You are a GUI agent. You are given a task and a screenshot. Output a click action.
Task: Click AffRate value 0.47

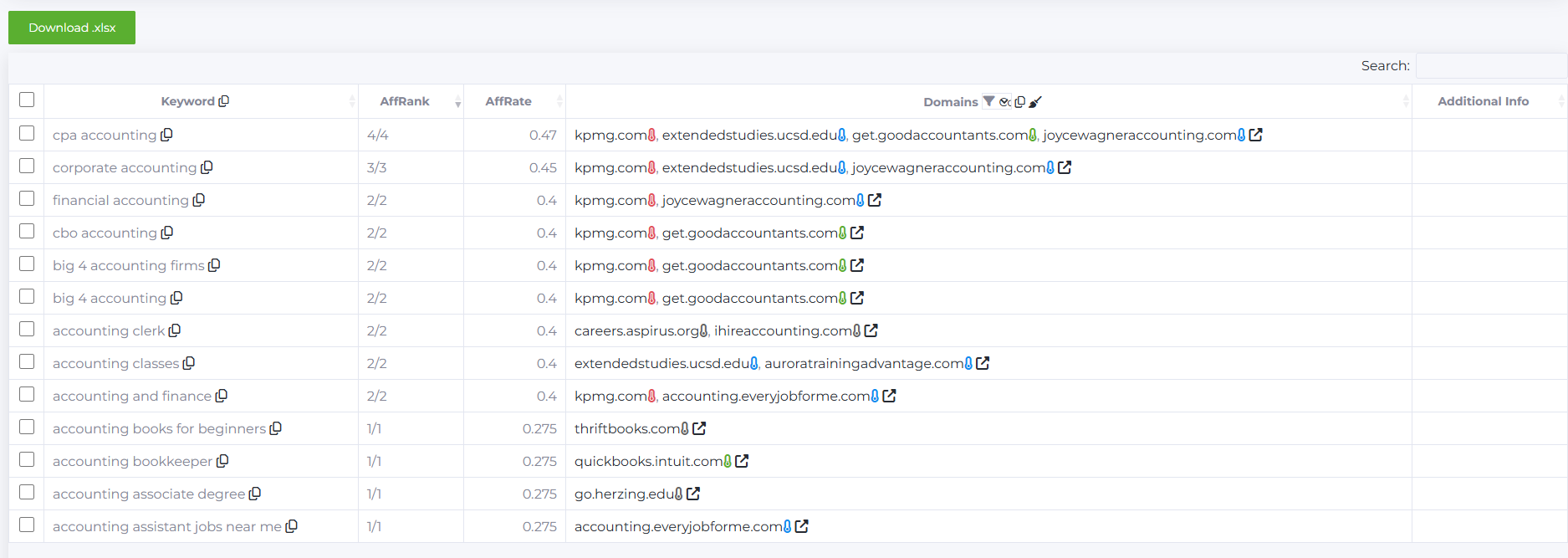click(x=543, y=135)
